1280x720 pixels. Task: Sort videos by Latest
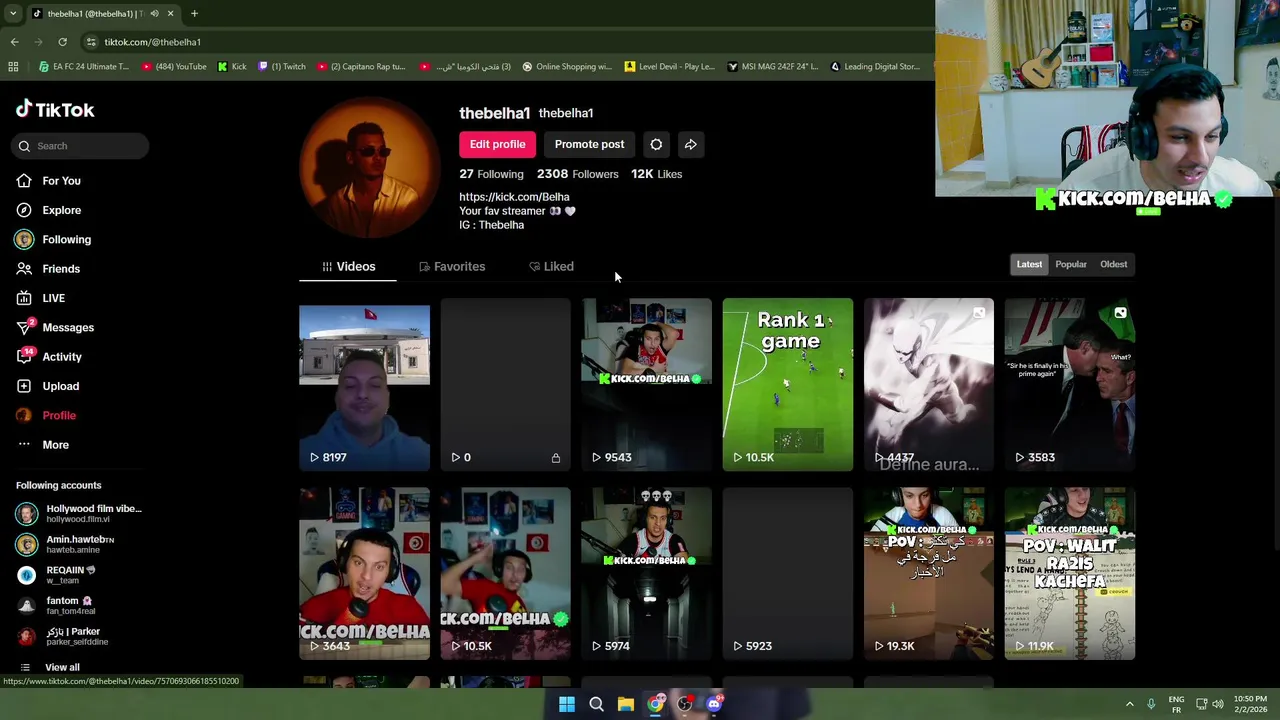pos(1029,264)
